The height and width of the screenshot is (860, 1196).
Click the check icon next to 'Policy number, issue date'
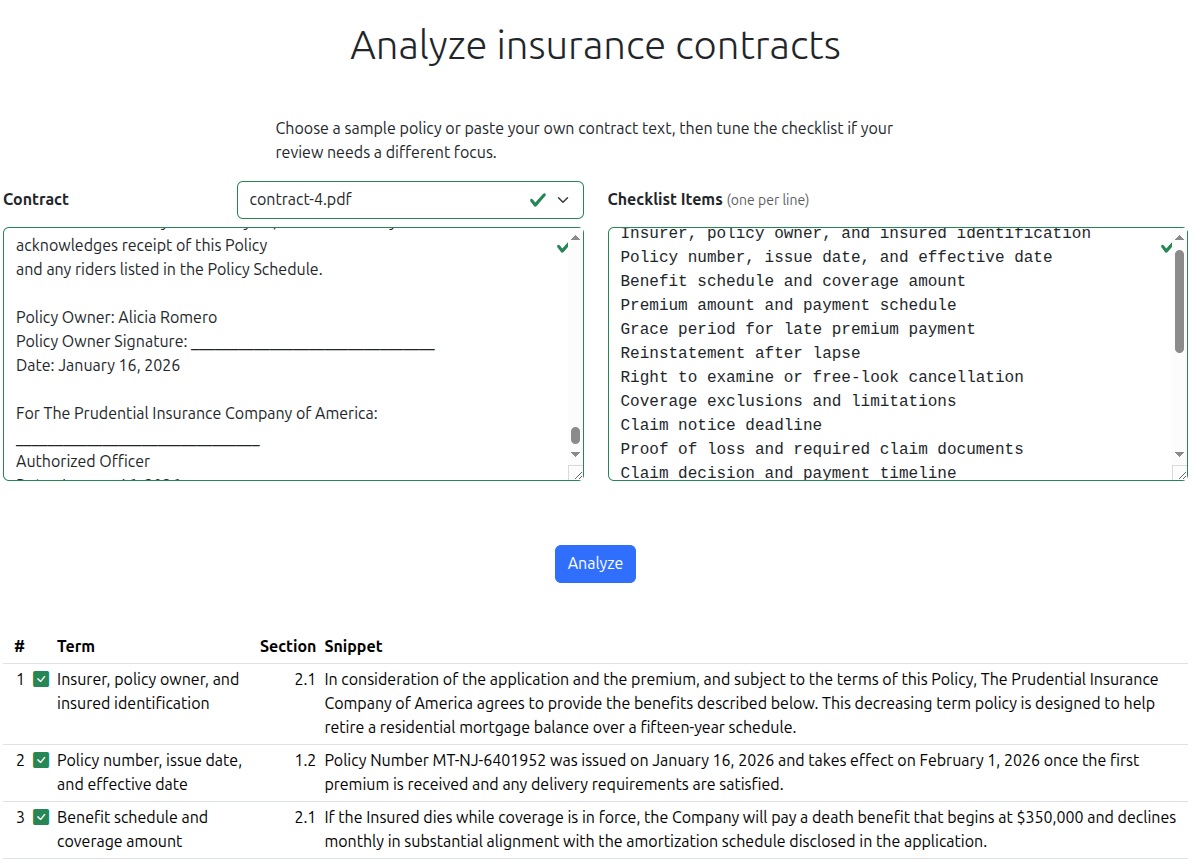pos(39,760)
